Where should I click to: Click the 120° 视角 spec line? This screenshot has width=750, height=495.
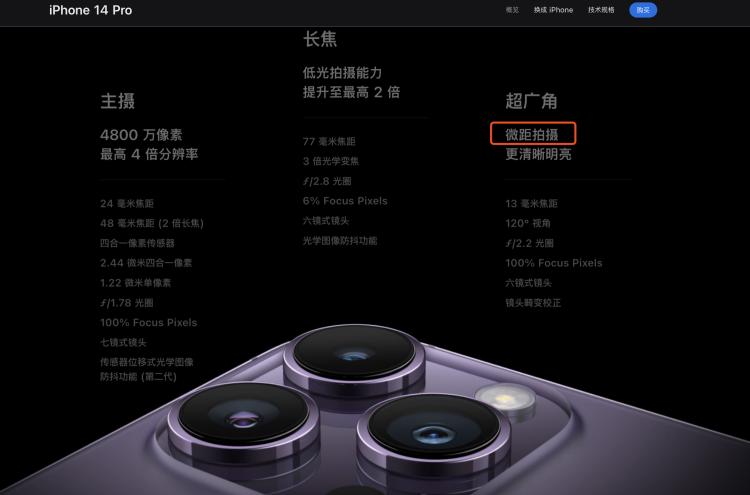click(x=528, y=223)
